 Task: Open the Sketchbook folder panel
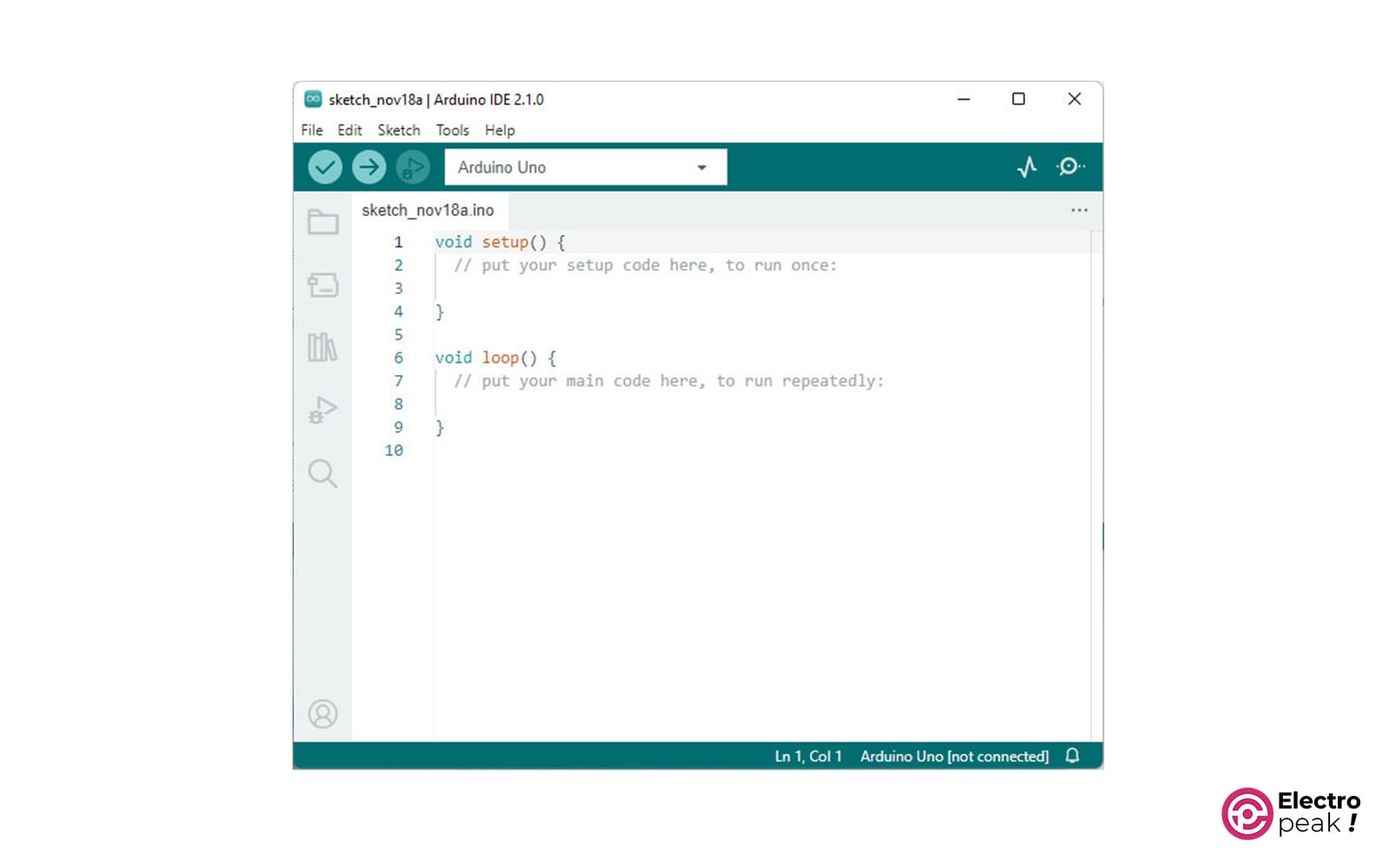click(323, 222)
